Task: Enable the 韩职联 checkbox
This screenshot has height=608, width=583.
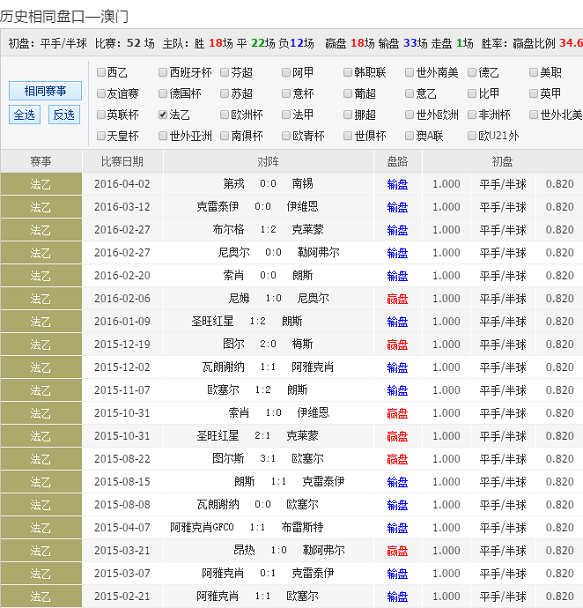Action: point(348,73)
